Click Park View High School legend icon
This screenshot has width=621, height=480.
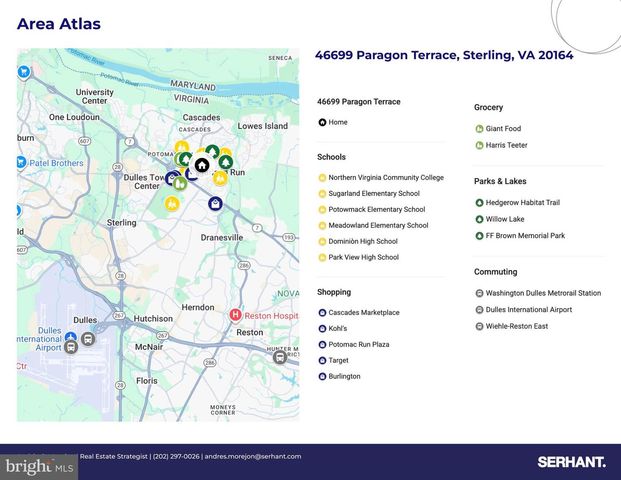coord(322,257)
